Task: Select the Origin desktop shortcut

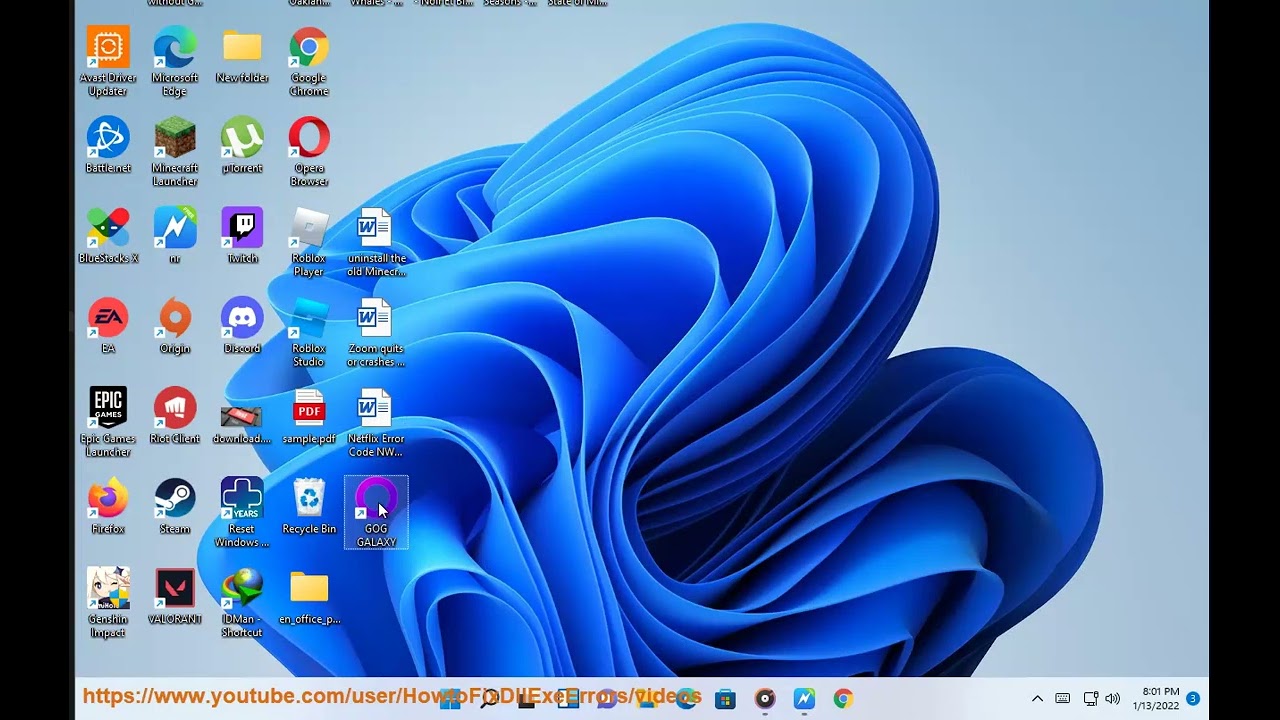Action: coord(175,326)
